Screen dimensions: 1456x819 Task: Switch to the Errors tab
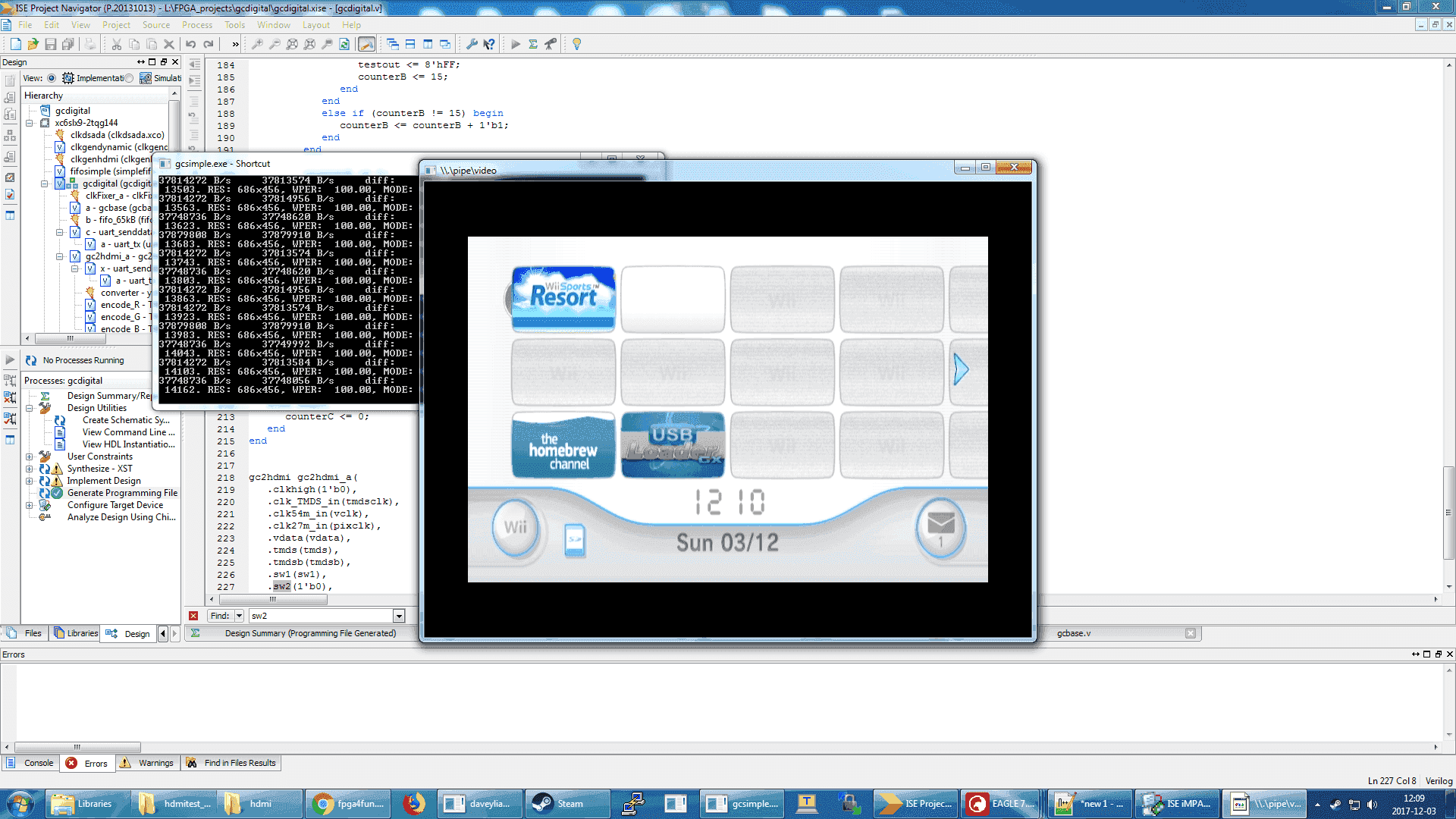(88, 763)
